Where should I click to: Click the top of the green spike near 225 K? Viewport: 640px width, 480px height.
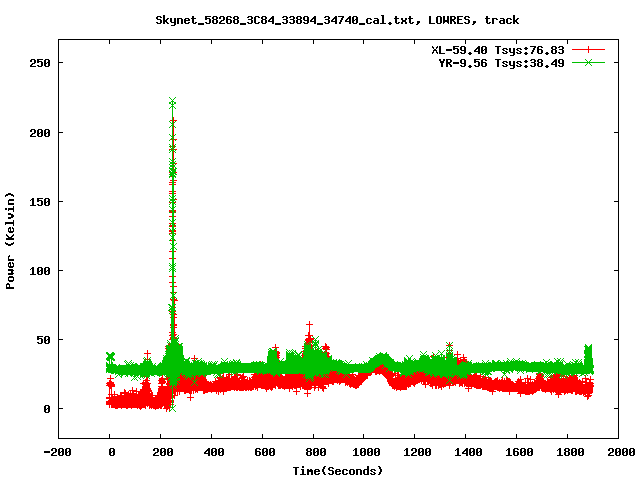click(x=173, y=101)
